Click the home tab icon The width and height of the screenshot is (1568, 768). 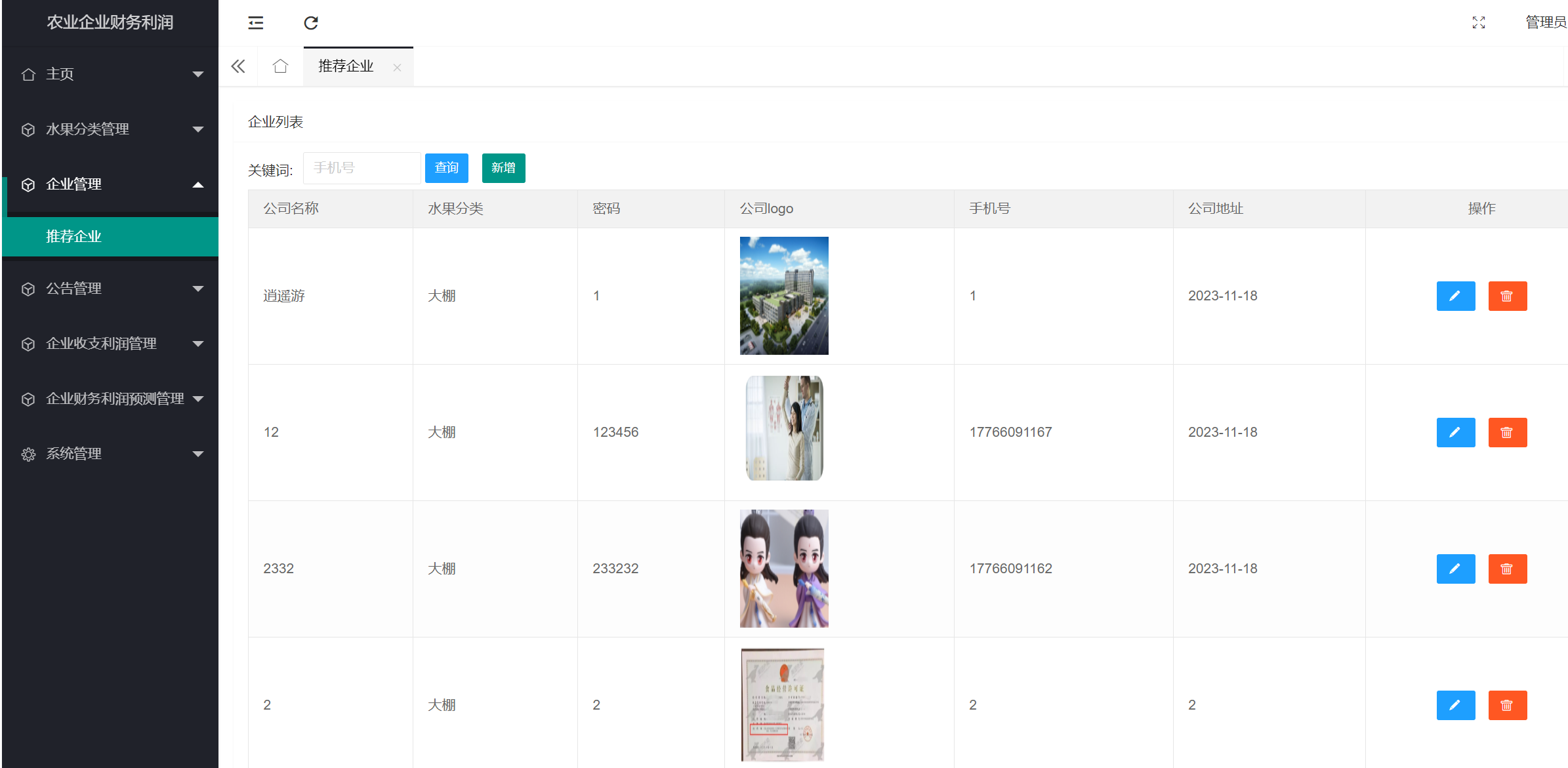pos(280,66)
